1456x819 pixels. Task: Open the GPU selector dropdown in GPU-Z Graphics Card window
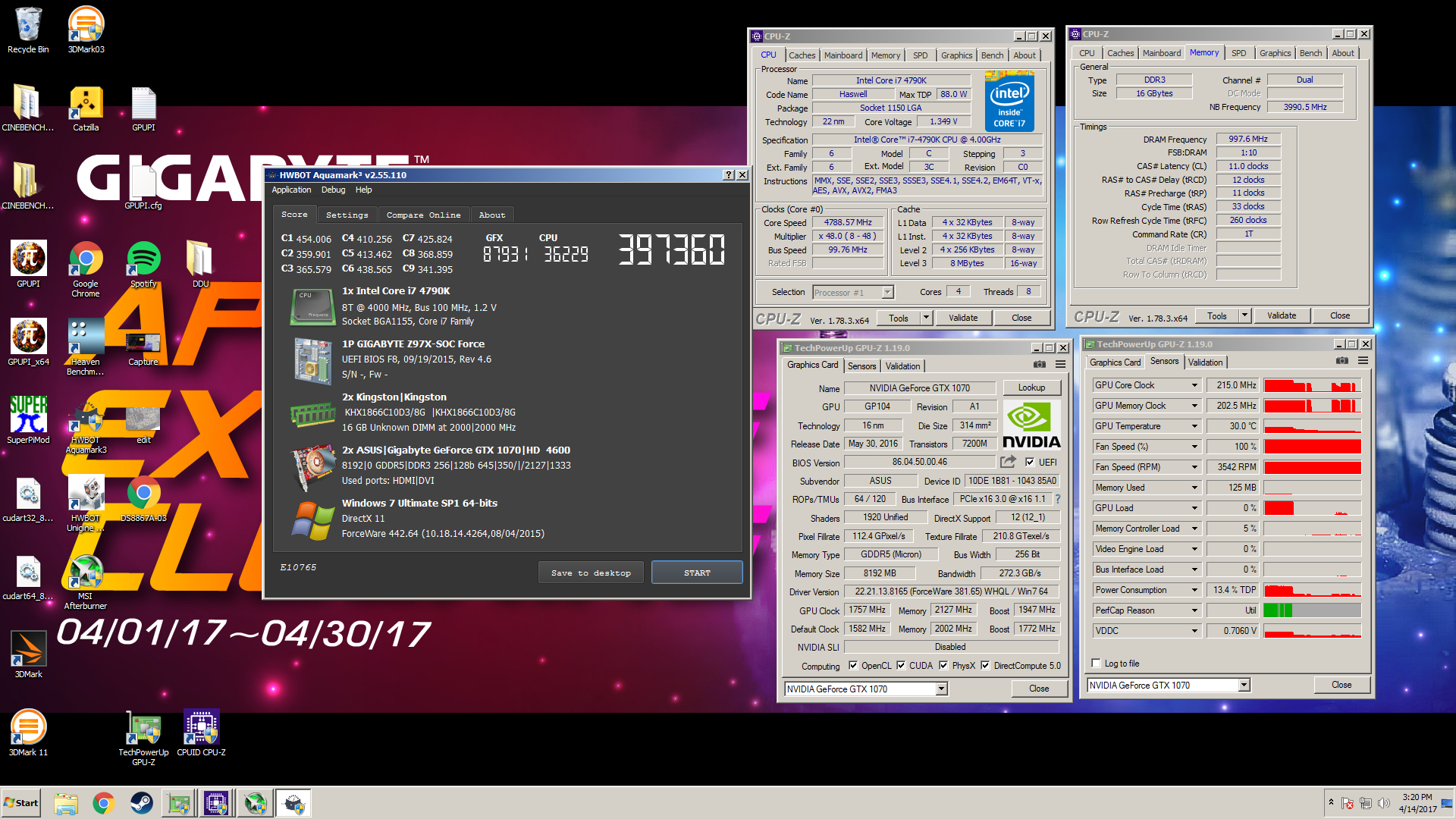[x=941, y=689]
